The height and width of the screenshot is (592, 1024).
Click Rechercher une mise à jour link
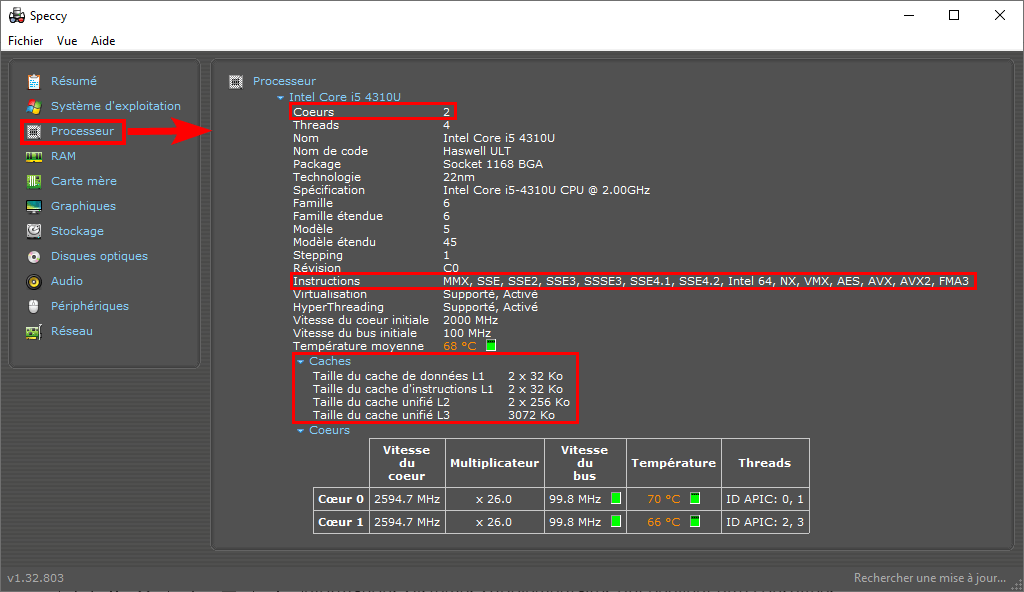point(929,578)
